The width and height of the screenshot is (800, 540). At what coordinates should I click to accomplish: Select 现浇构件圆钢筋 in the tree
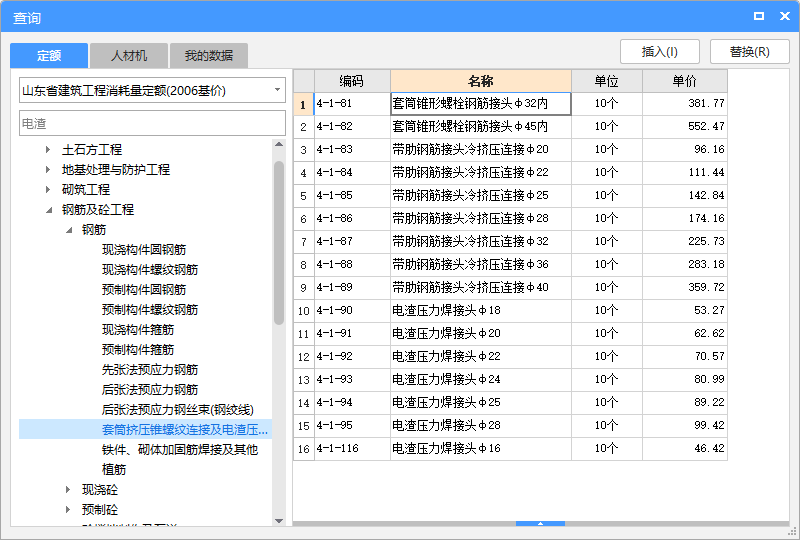point(144,250)
